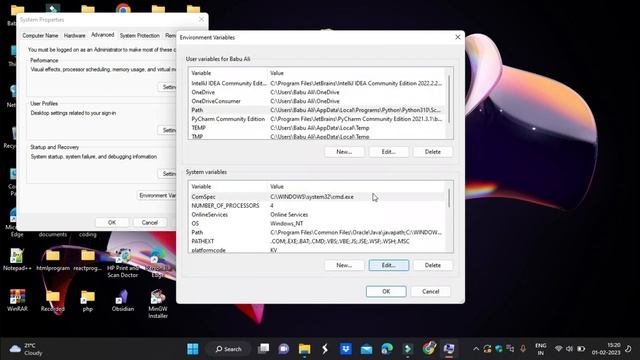The width and height of the screenshot is (640, 360).
Task: Open the Notepad++ desktop shortcut
Action: [x=17, y=259]
